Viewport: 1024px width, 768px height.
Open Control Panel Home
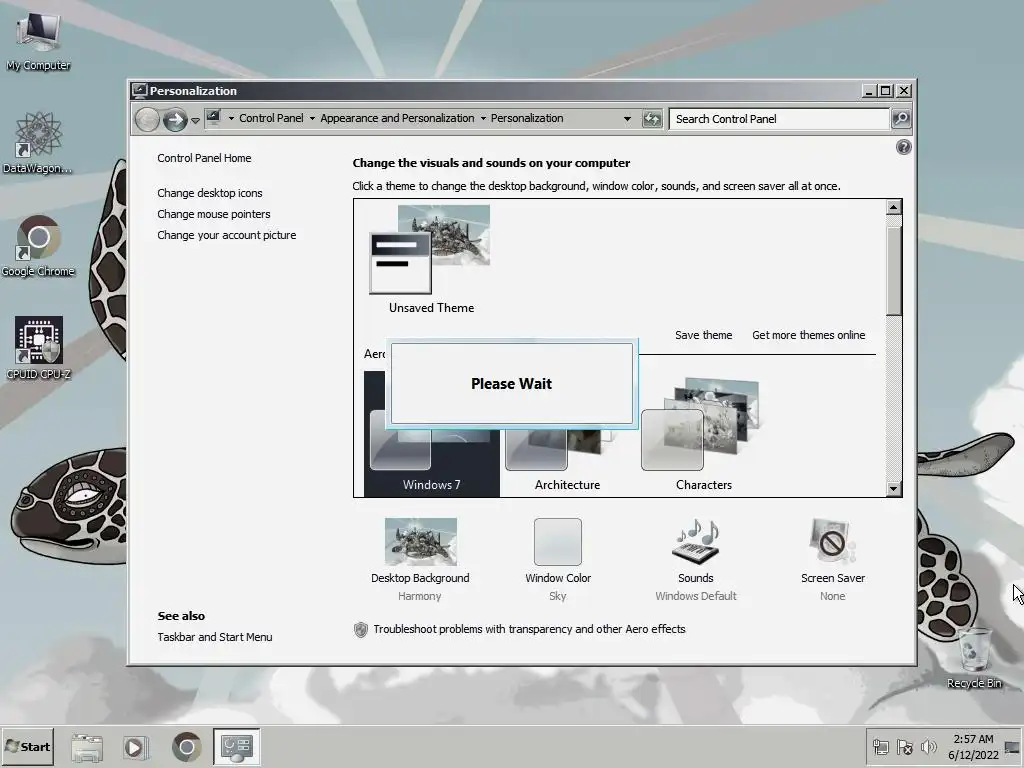[x=204, y=158]
